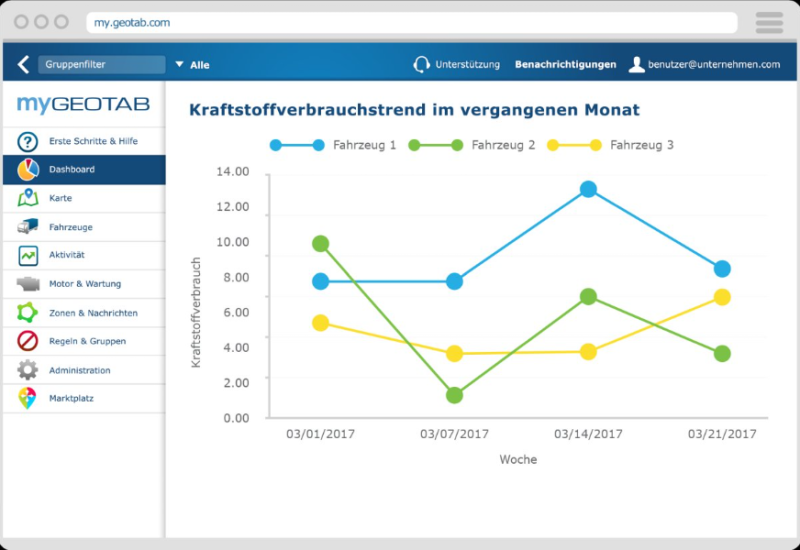Expand the Alle group dropdown
Screen dimensions: 800x550
(x=192, y=65)
